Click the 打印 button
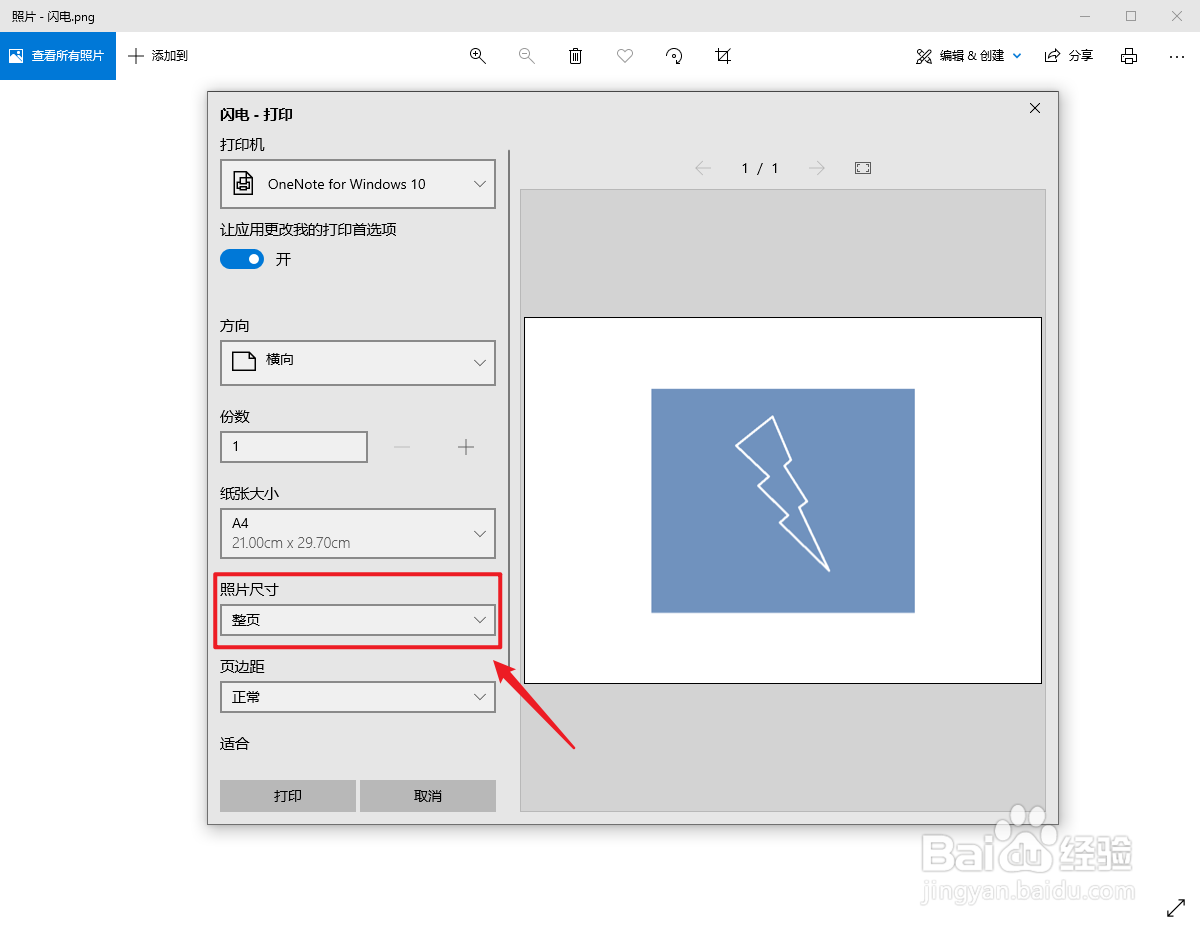 coord(288,796)
